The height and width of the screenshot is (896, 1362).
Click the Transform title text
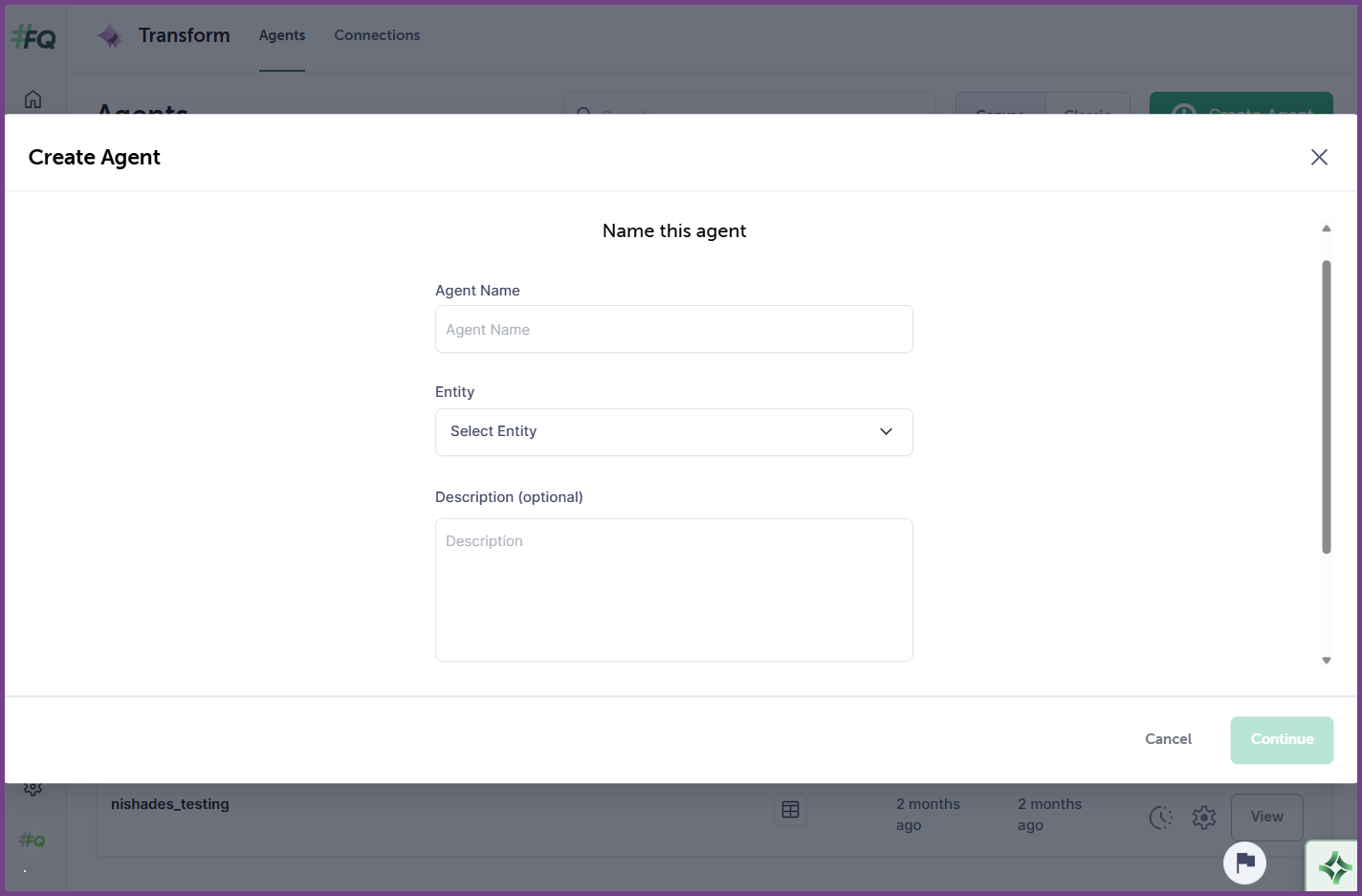coord(184,35)
